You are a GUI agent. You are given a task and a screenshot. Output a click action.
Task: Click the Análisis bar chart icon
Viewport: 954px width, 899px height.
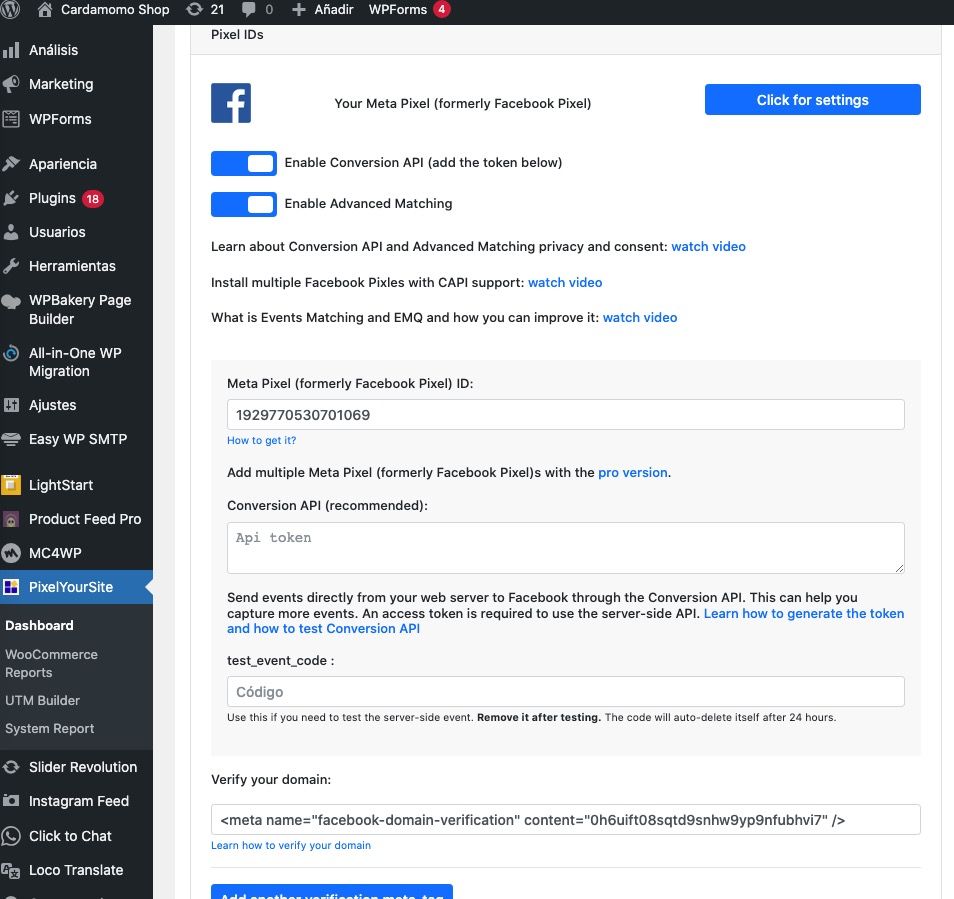(11, 50)
